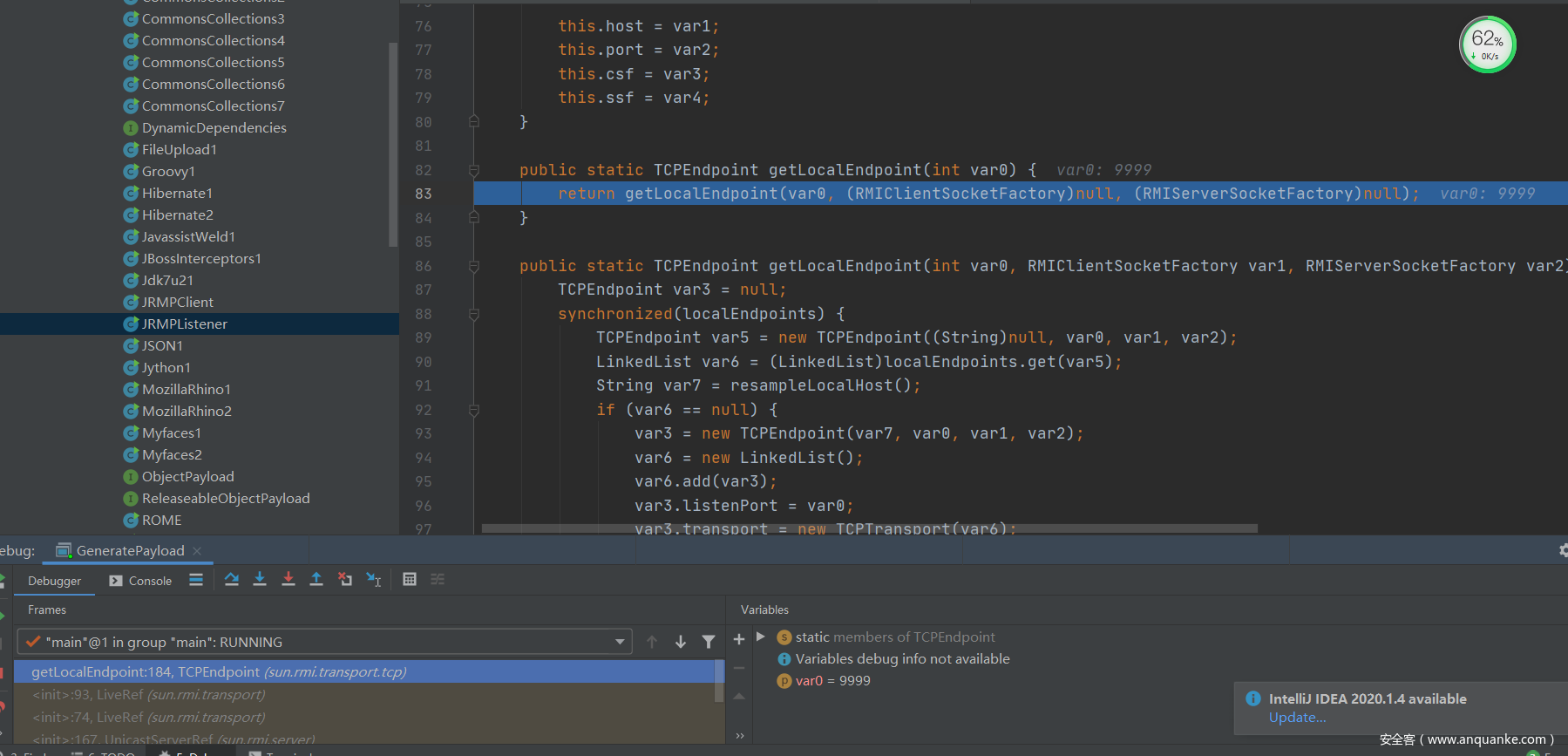Click the Drop Frame icon

pyautogui.click(x=345, y=580)
